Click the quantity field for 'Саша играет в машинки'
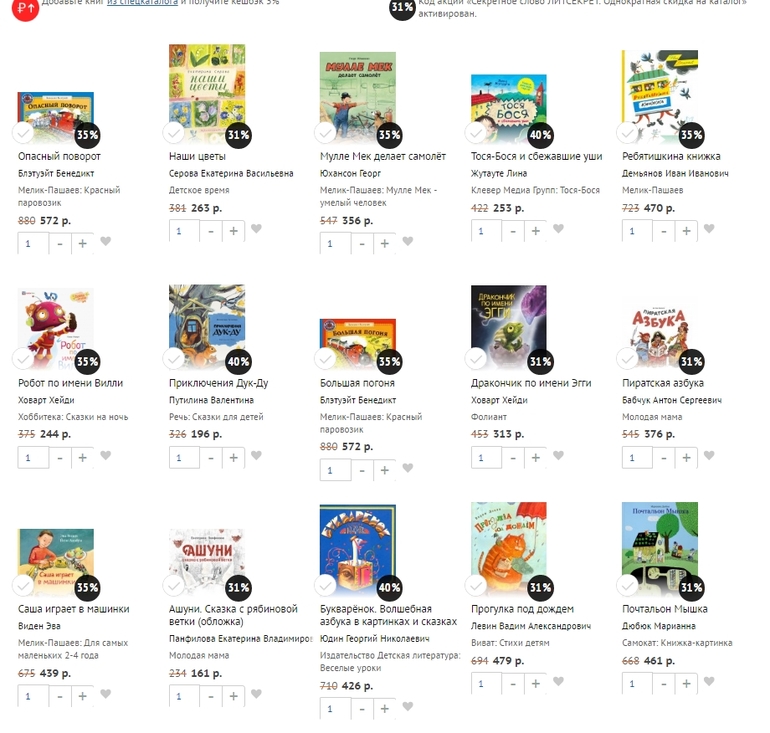This screenshot has width=770, height=733. [33, 696]
